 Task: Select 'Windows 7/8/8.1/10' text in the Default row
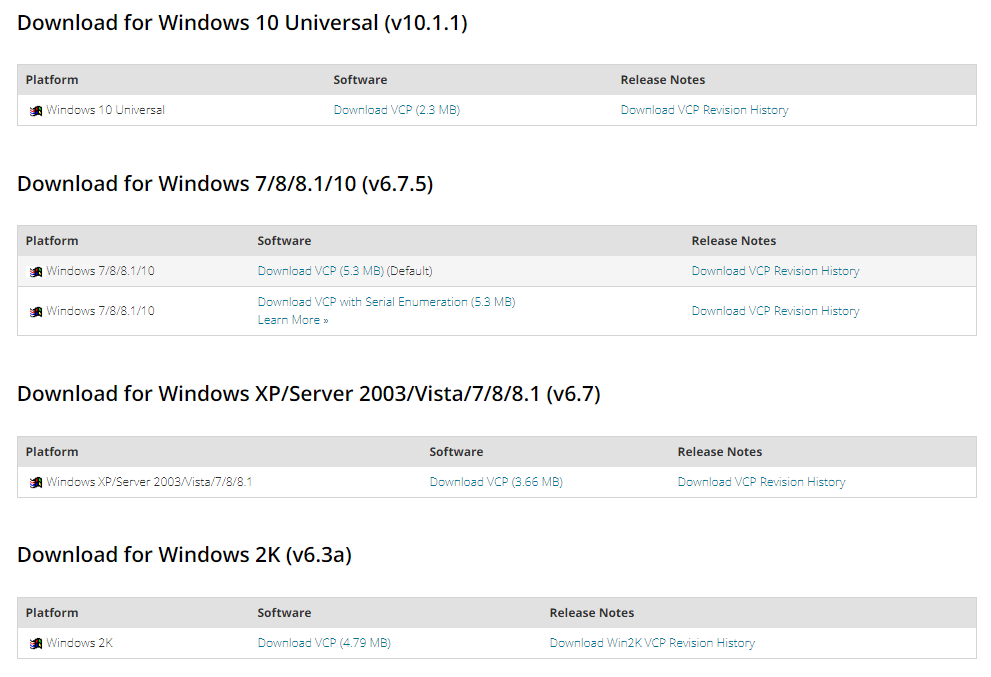(100, 271)
